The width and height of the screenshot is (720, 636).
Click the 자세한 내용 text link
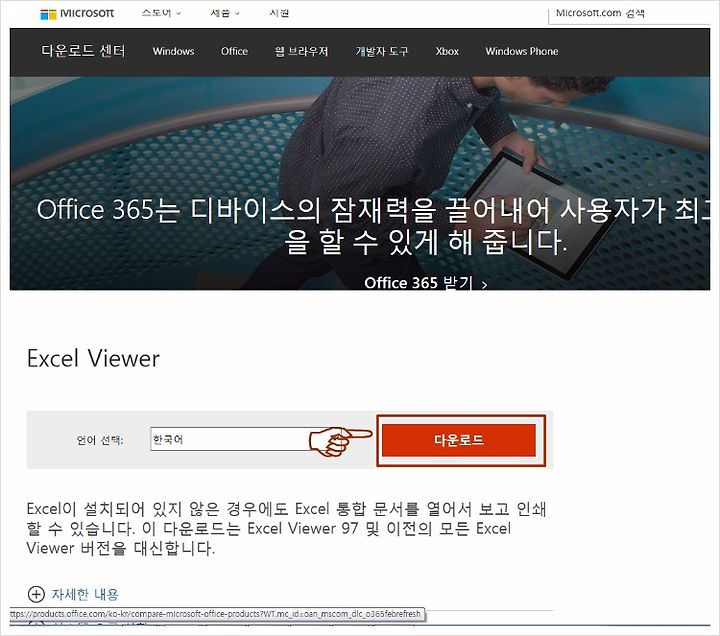[85, 594]
